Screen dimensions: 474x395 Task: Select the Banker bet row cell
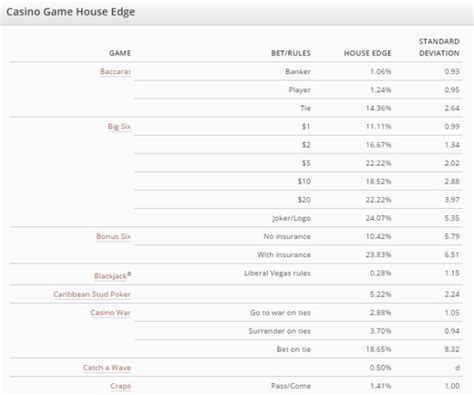point(298,72)
